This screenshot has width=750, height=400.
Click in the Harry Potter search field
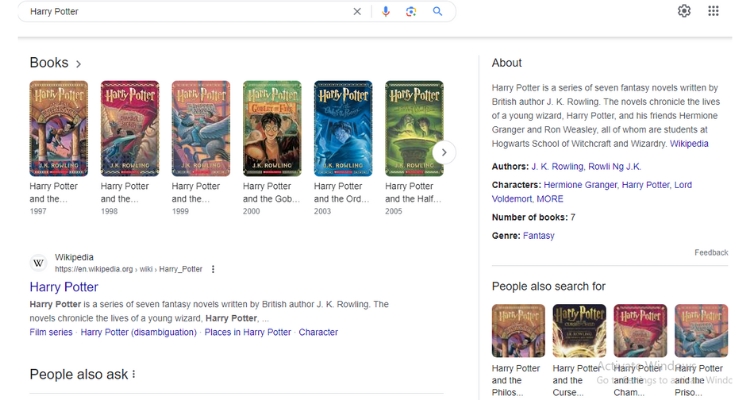pos(180,12)
